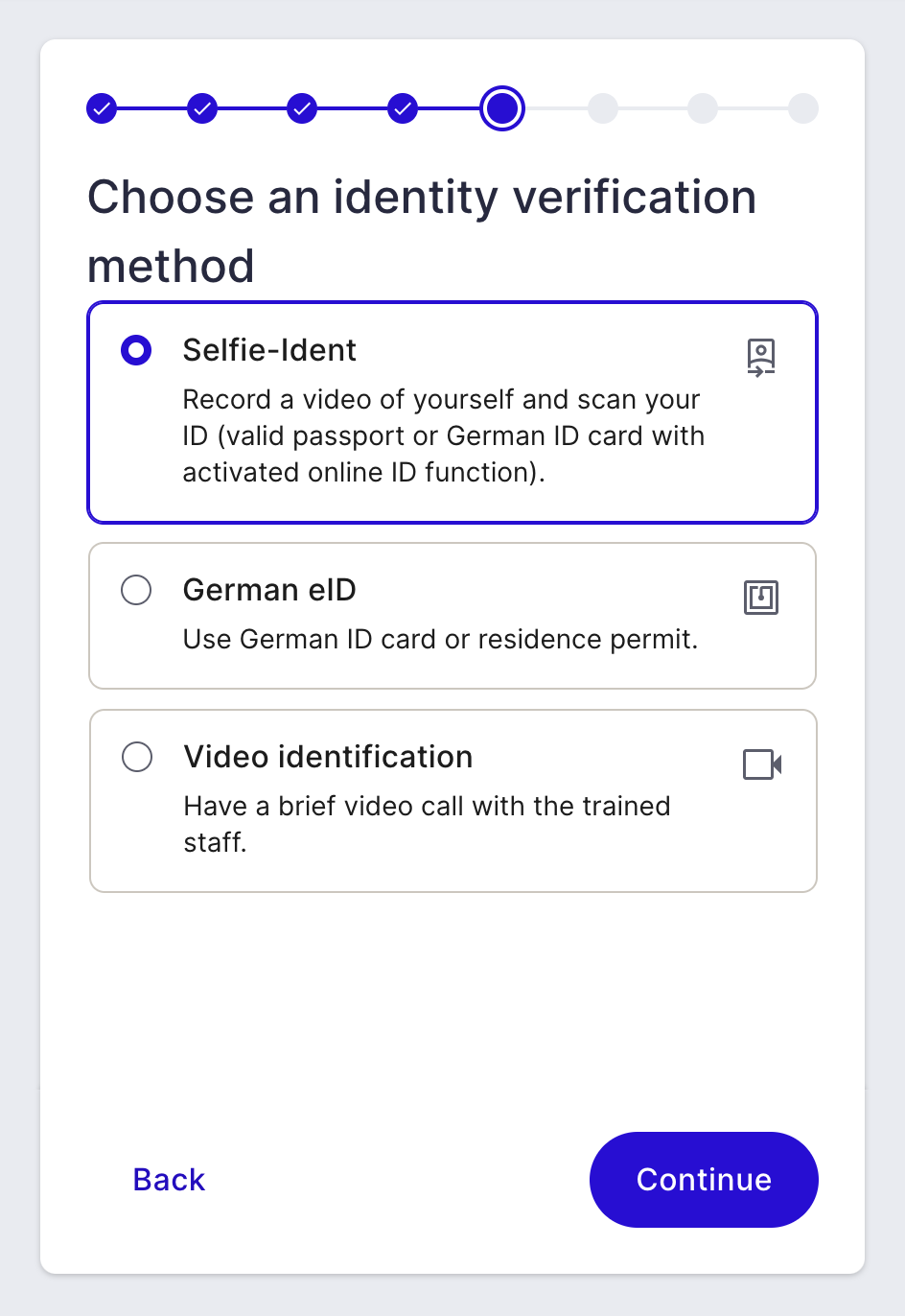Image resolution: width=905 pixels, height=1316 pixels.
Task: Click the second completed step checkmark
Action: [x=202, y=108]
